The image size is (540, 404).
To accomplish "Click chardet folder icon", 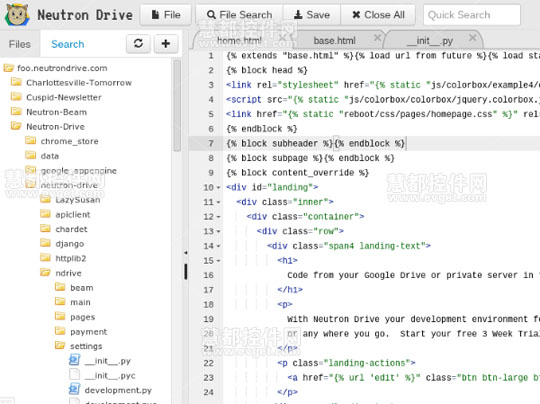I will (x=45, y=228).
